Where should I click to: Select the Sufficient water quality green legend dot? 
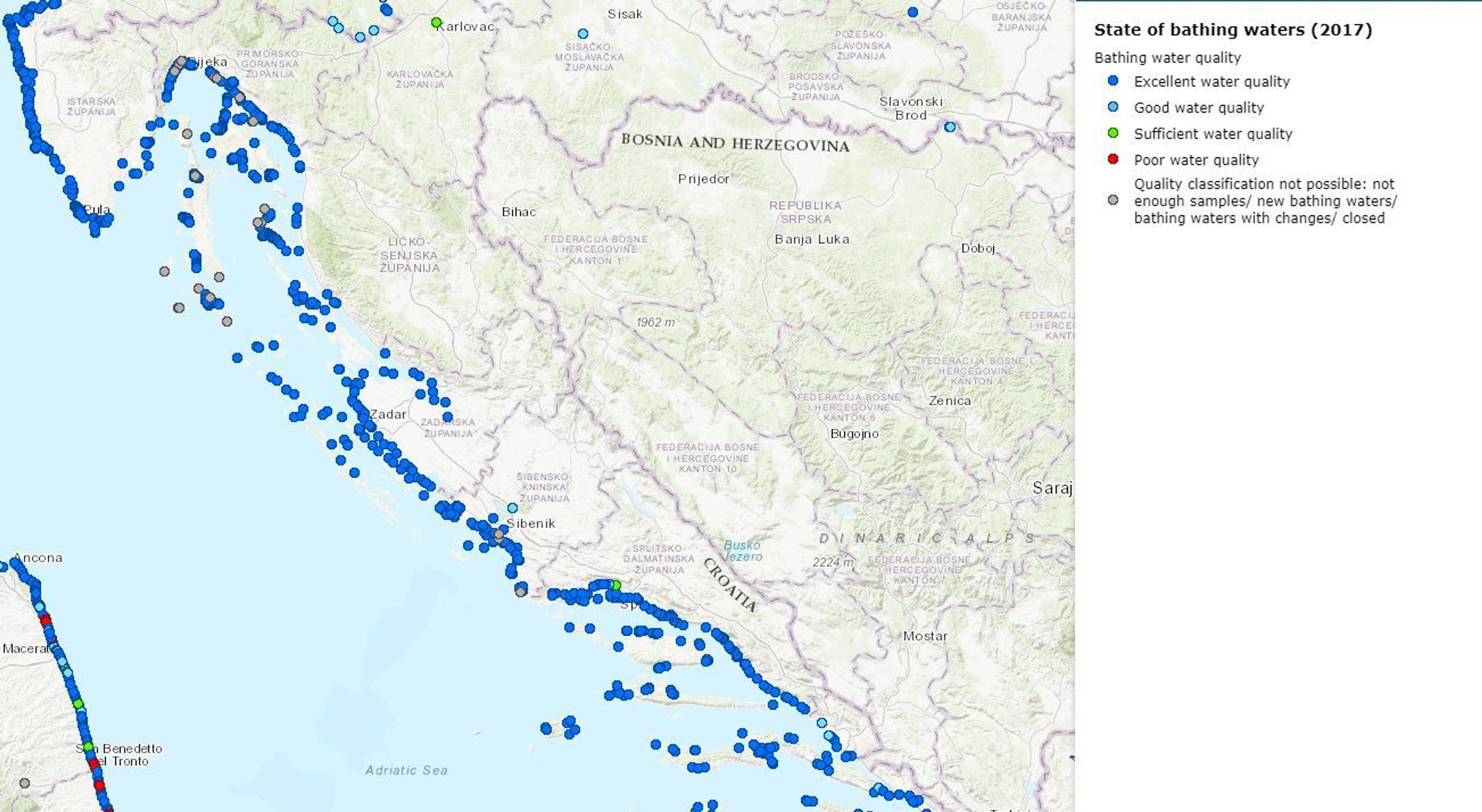(1113, 133)
